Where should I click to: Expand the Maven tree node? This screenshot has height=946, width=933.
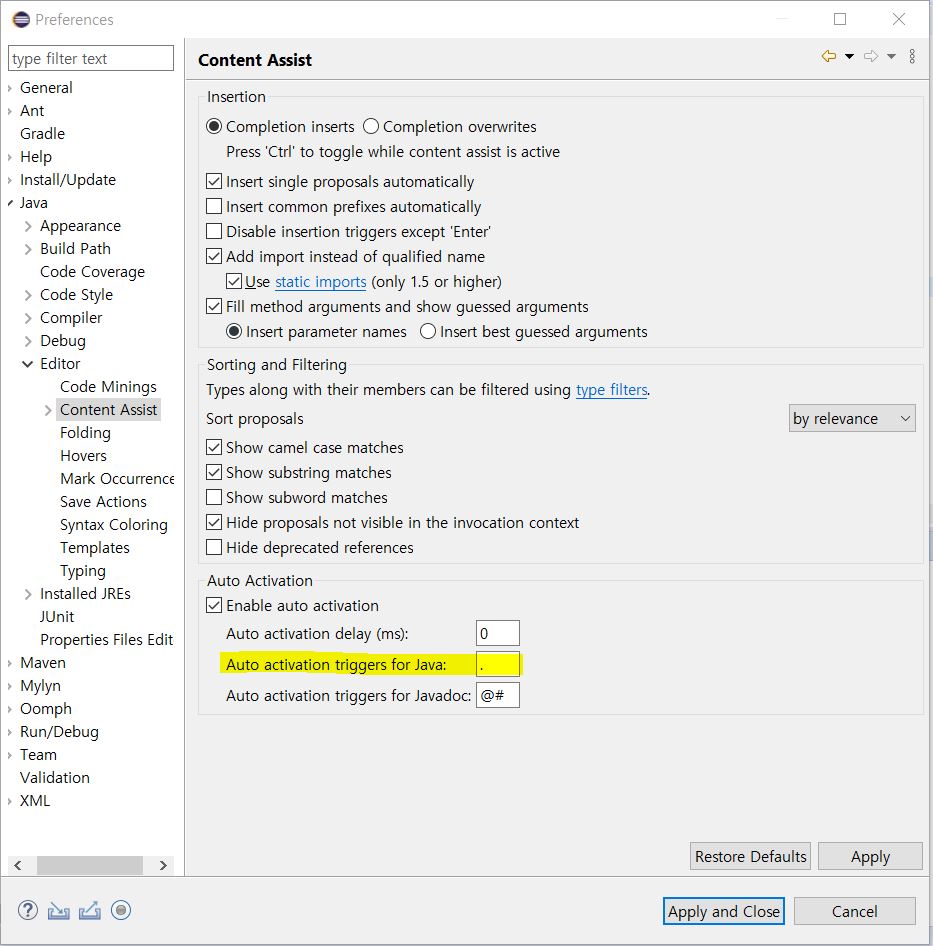tap(10, 663)
